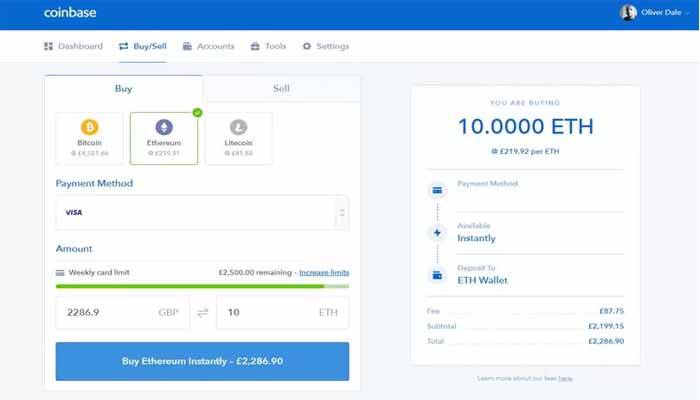Click the Total value £2,286.90
Viewport: 700px width, 400px height.
606,341
